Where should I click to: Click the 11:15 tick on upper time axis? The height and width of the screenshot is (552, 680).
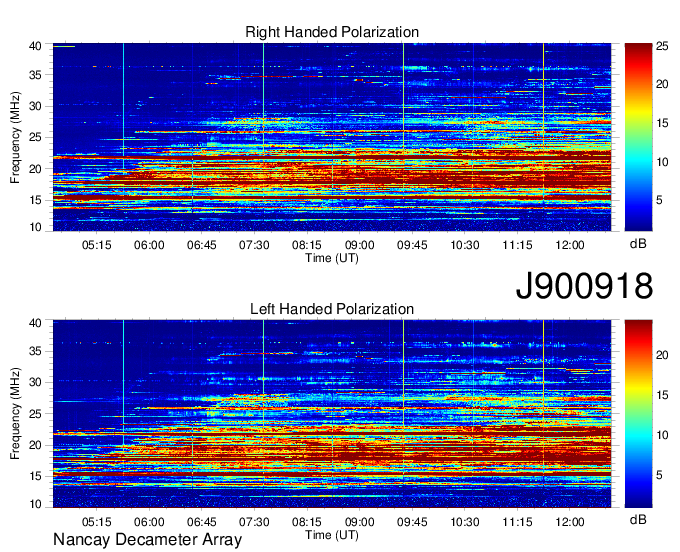coord(517,245)
